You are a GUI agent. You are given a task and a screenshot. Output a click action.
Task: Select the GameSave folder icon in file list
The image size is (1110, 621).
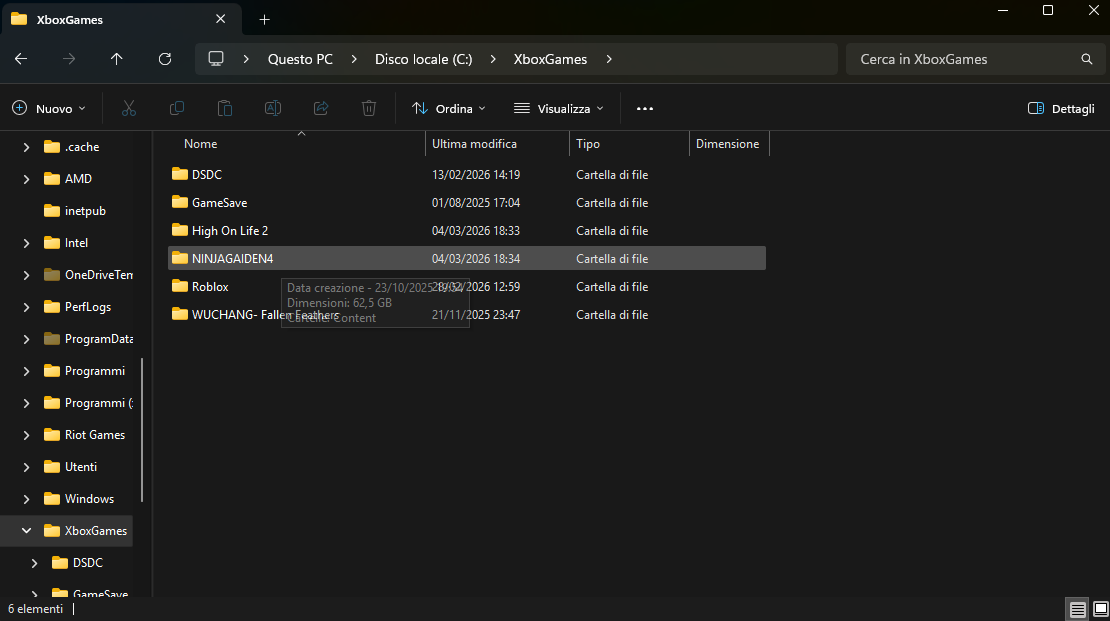click(180, 203)
